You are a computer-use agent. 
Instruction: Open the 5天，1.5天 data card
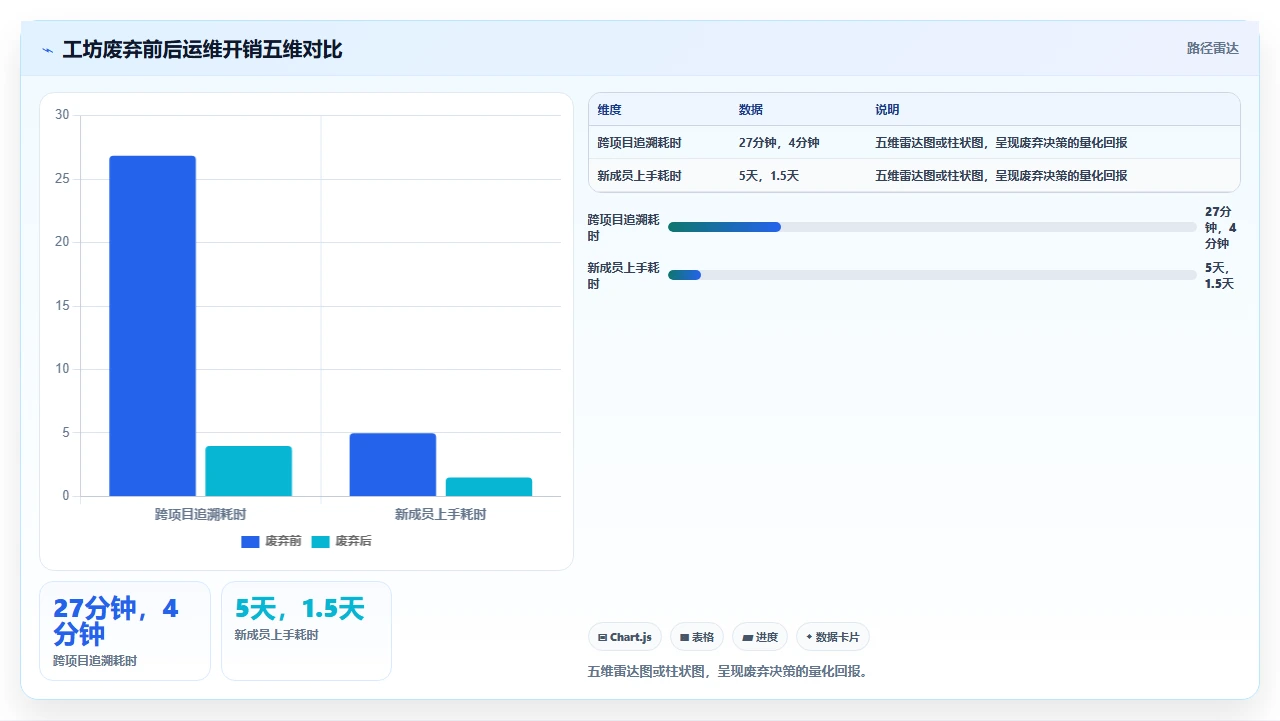click(x=306, y=631)
